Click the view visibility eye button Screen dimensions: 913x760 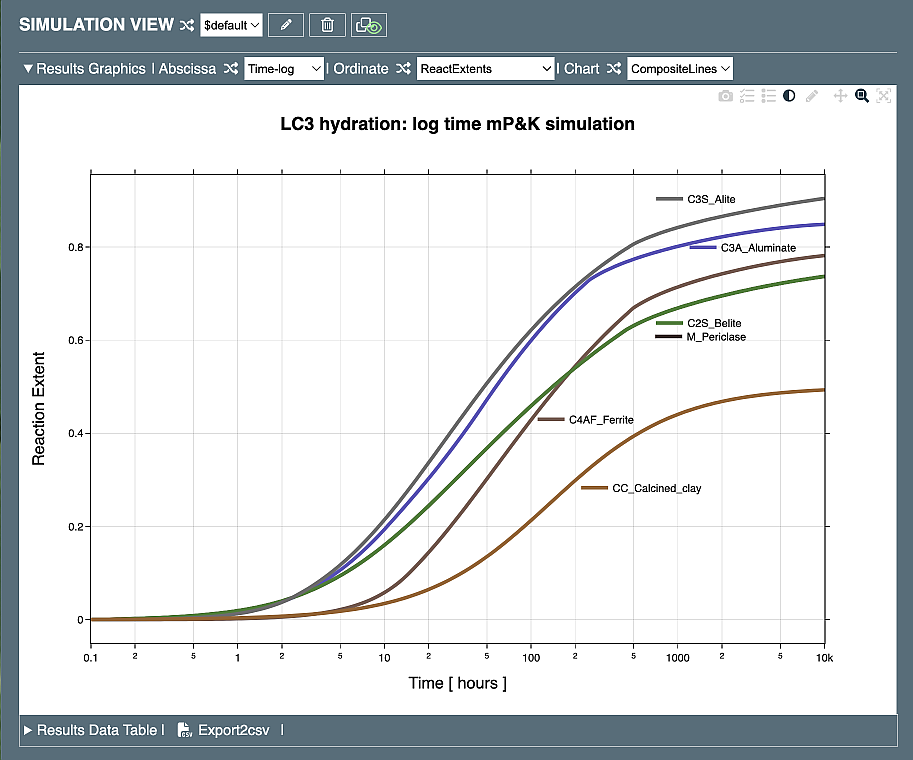(369, 25)
